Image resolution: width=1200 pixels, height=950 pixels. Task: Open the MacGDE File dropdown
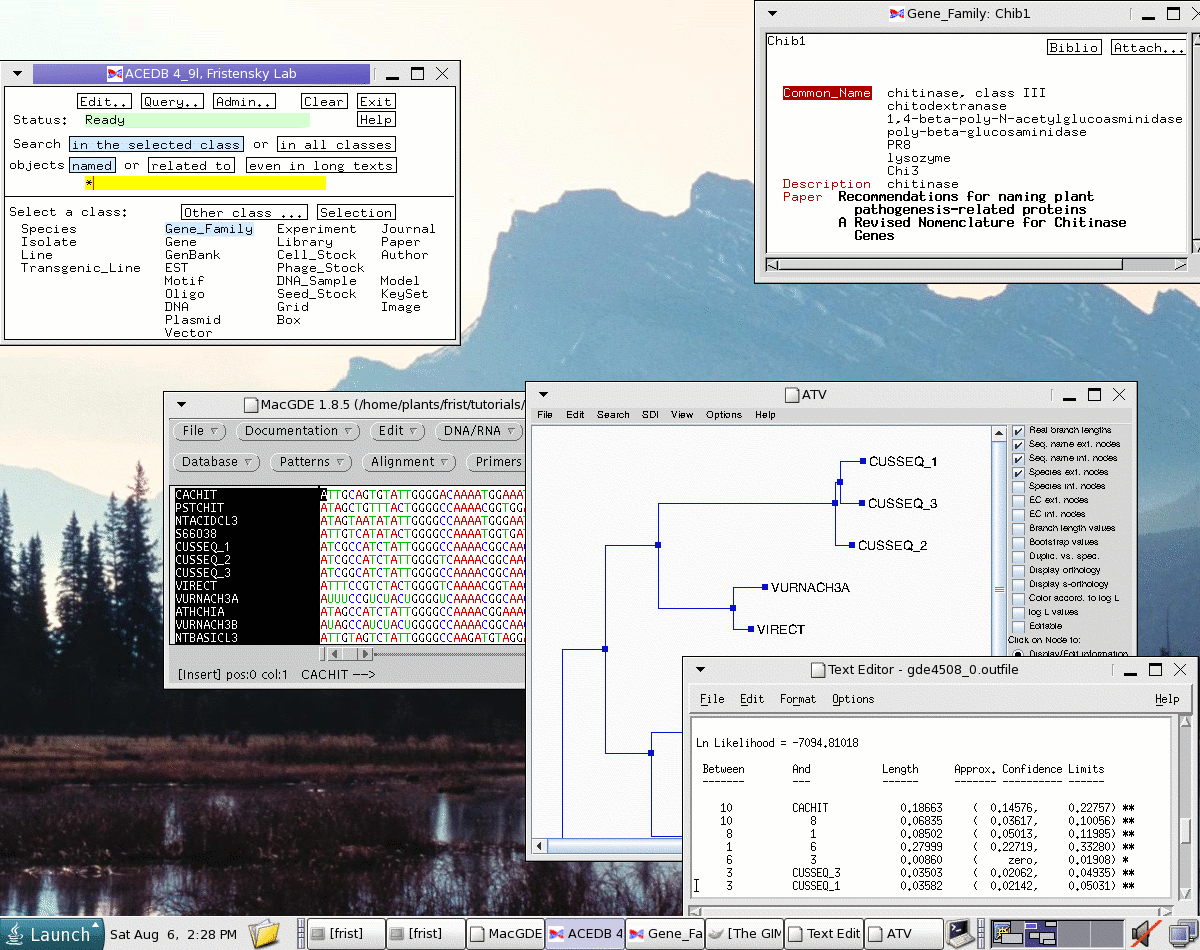(200, 431)
